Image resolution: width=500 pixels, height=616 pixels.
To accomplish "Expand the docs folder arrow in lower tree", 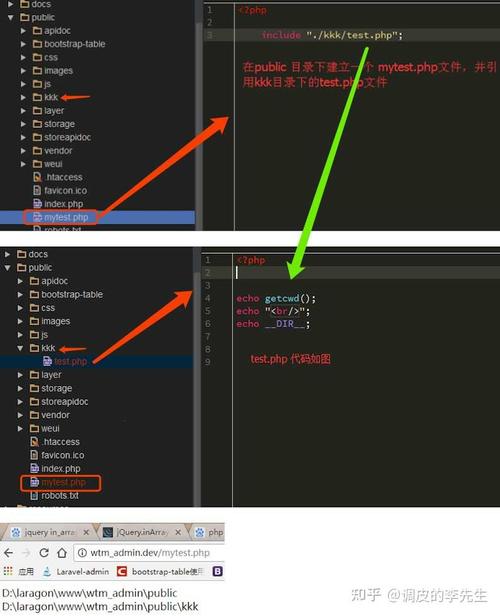I will tap(7, 254).
